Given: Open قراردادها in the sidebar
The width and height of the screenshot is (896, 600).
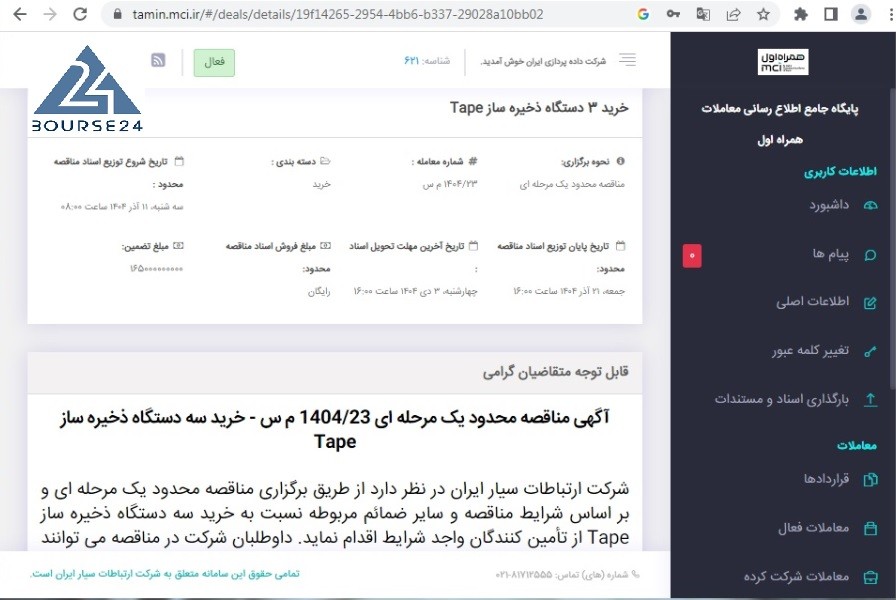Looking at the screenshot, I should click(826, 478).
